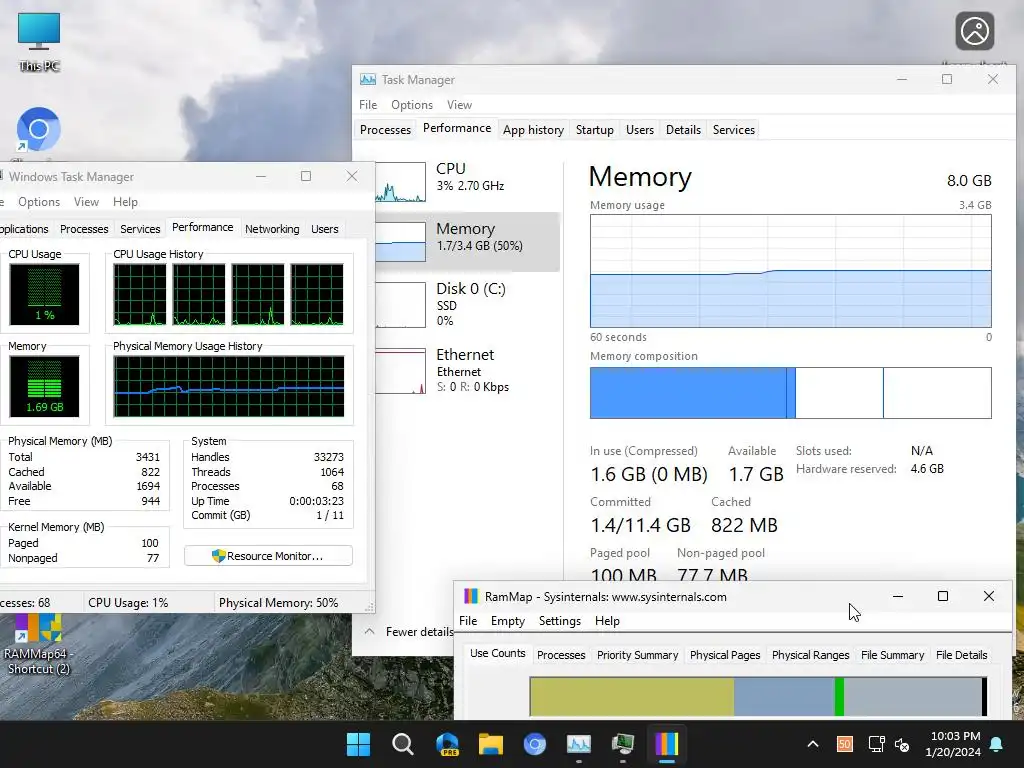Viewport: 1024px width, 768px height.
Task: Open notification bell icon
Action: tap(997, 744)
